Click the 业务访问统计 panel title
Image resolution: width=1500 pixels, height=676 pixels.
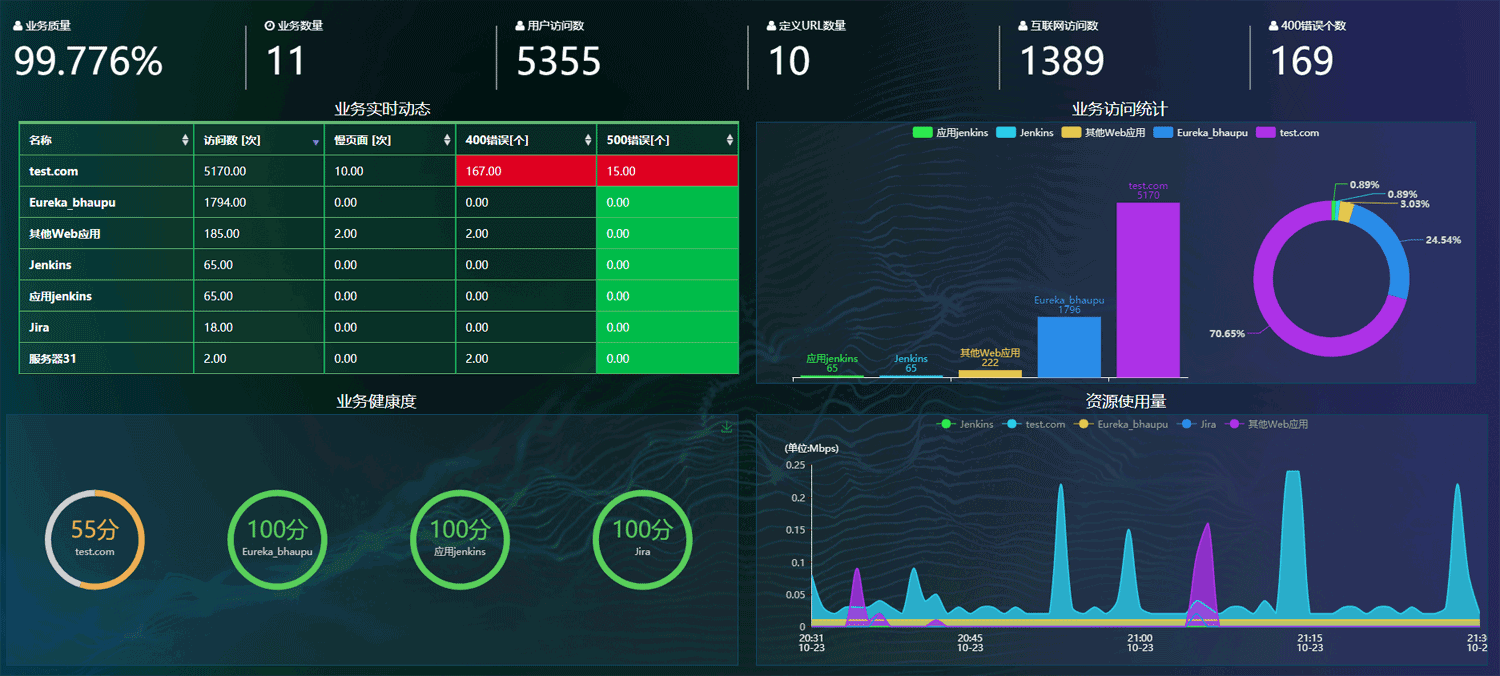[1119, 109]
